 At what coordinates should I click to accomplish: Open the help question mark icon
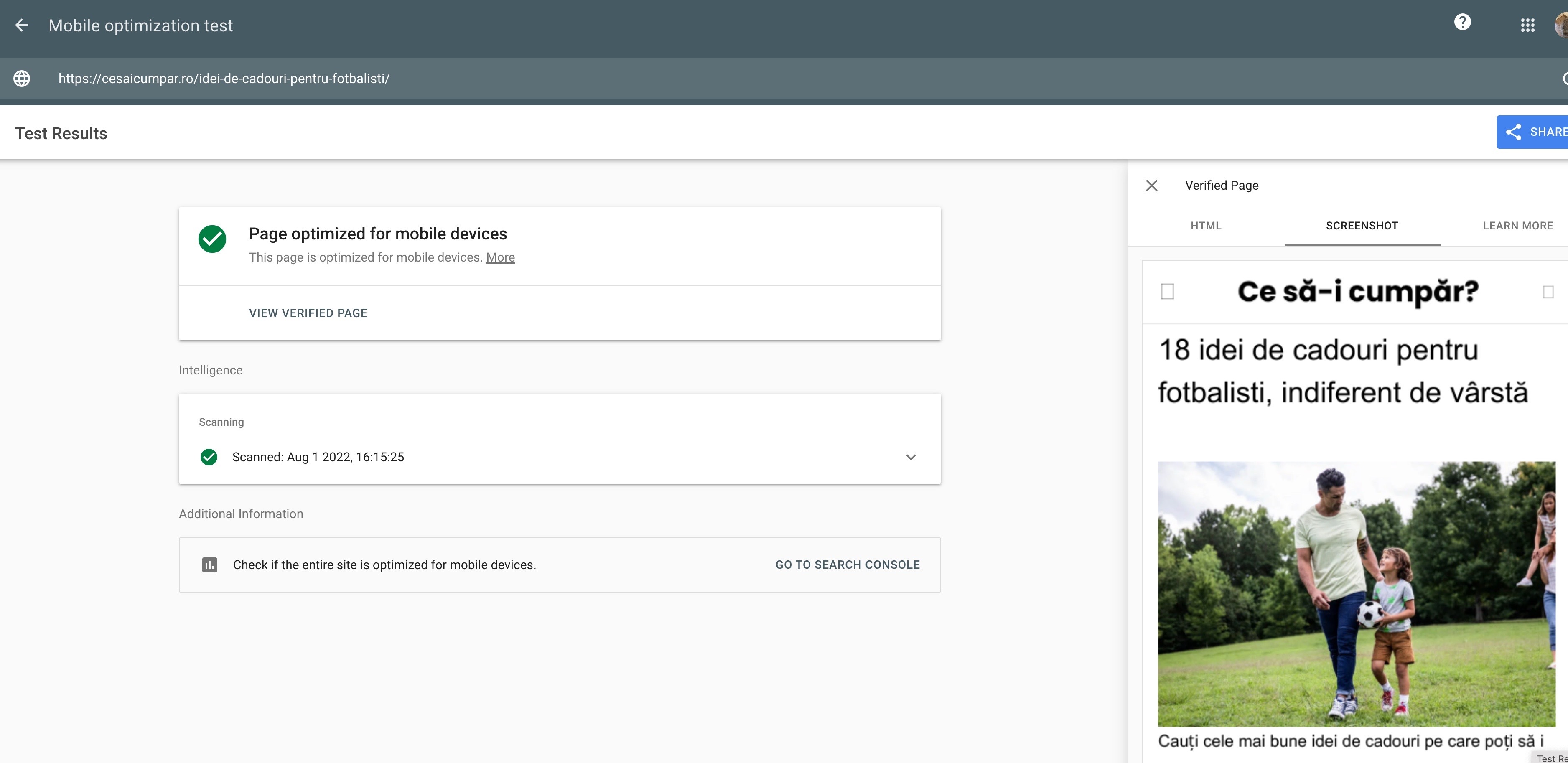(x=1462, y=23)
